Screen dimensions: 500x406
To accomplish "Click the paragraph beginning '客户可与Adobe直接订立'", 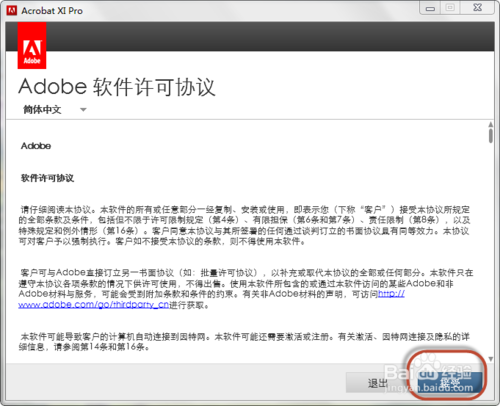I will (246, 289).
